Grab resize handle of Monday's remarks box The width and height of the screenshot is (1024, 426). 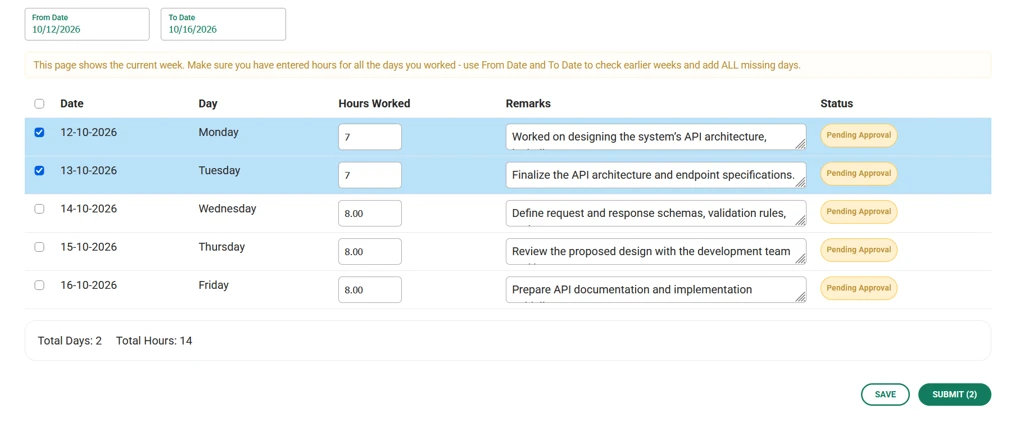coord(801,144)
